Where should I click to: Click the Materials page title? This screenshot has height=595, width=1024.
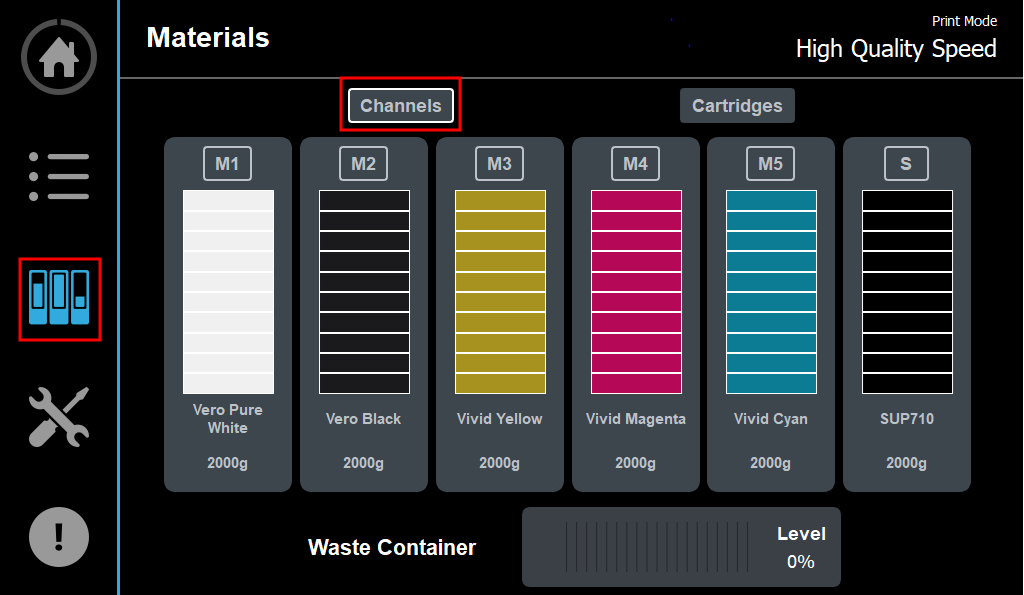coord(208,37)
